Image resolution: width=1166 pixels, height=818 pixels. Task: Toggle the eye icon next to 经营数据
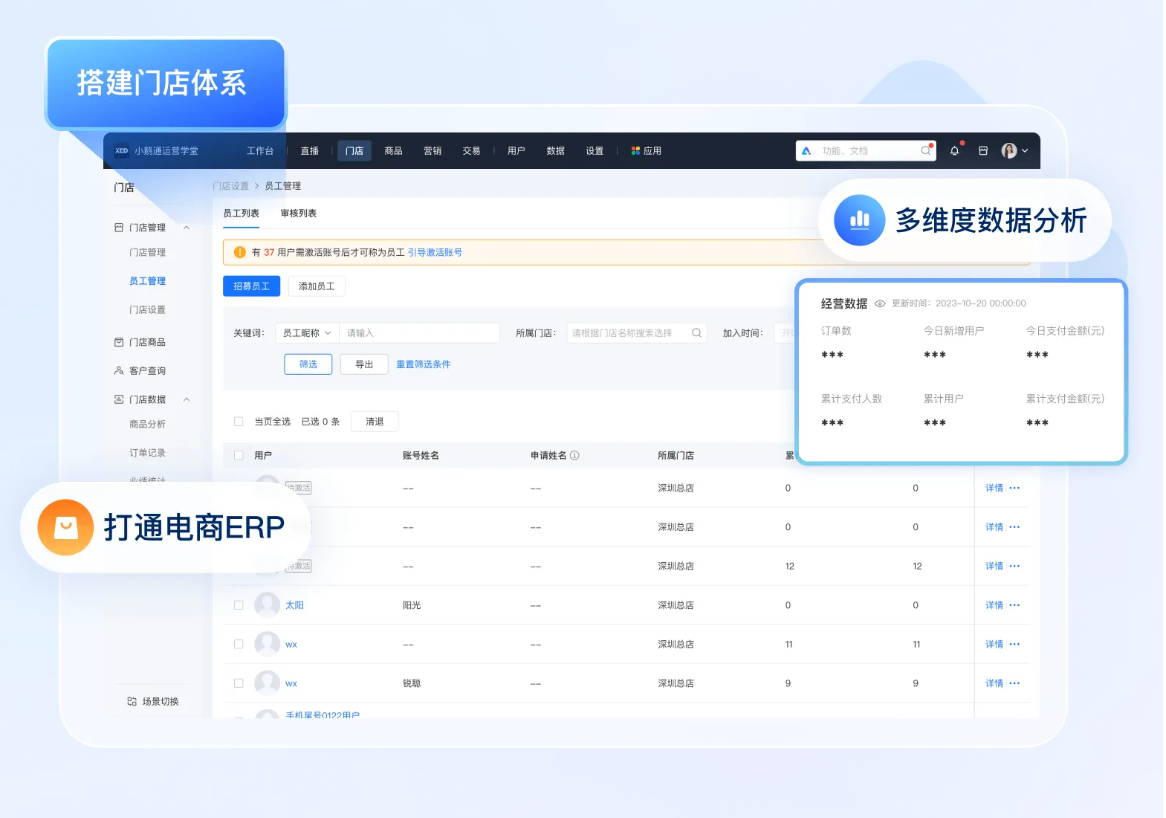tap(881, 303)
